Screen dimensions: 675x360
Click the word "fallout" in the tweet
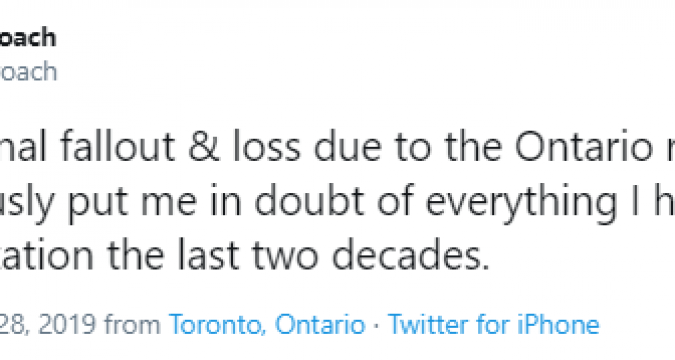tap(118, 147)
